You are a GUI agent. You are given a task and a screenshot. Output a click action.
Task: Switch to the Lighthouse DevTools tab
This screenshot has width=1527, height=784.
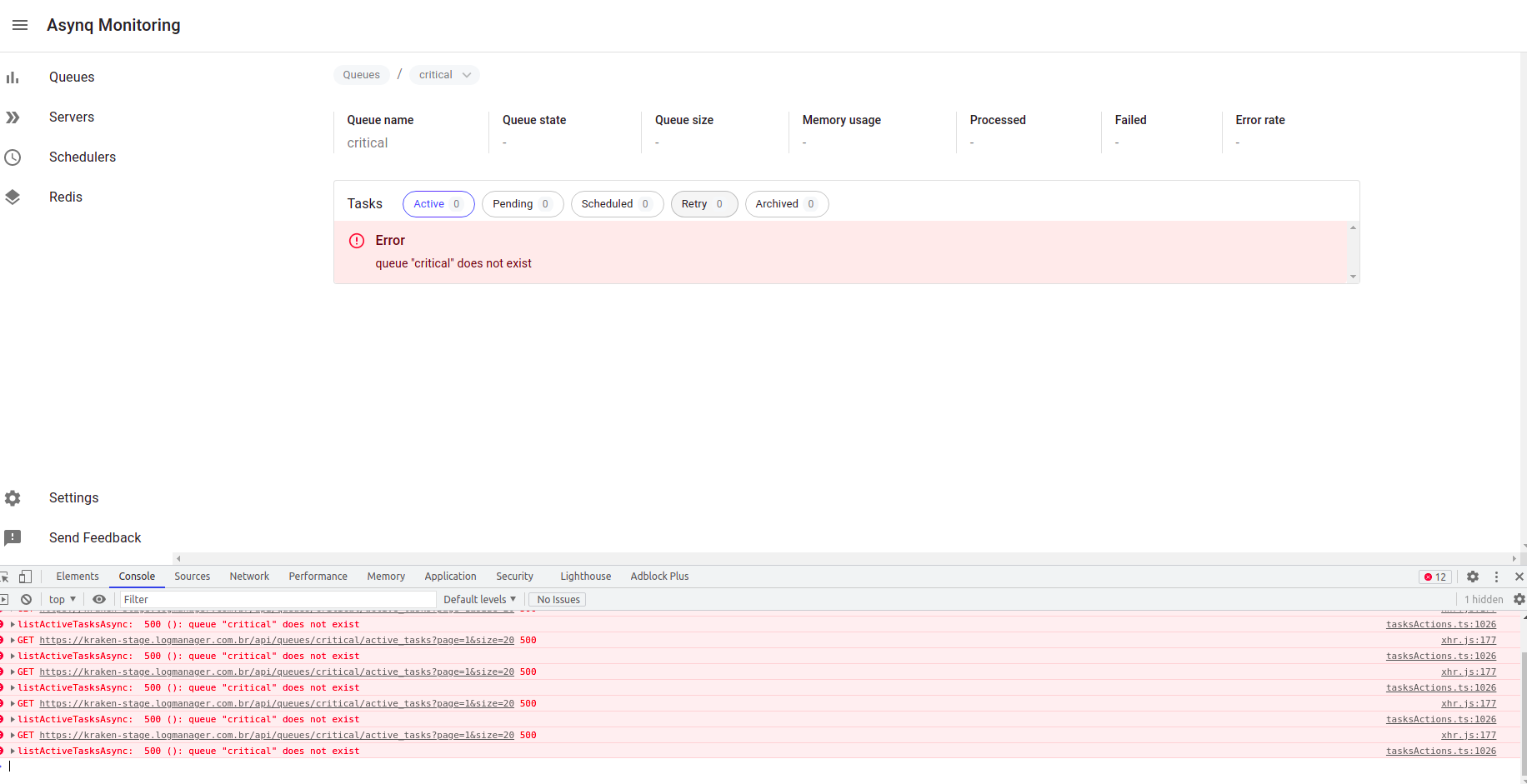(x=585, y=577)
